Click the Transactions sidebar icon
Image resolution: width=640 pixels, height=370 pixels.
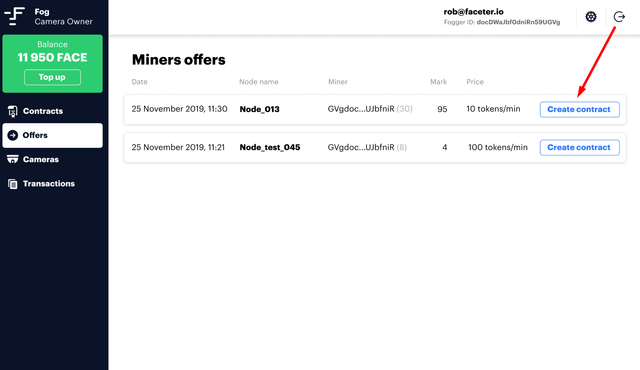[x=13, y=184]
